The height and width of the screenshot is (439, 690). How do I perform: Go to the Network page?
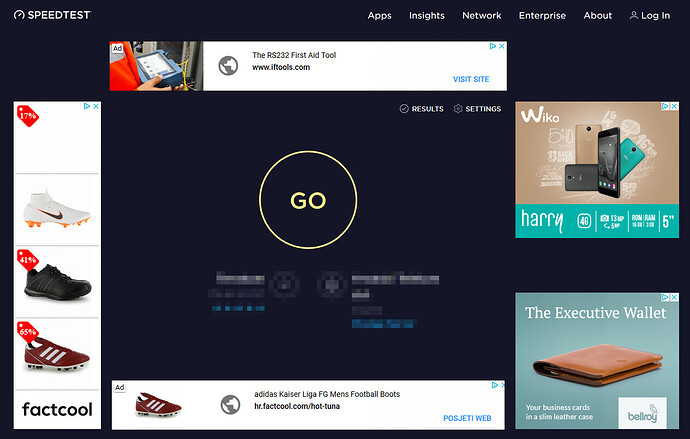482,16
